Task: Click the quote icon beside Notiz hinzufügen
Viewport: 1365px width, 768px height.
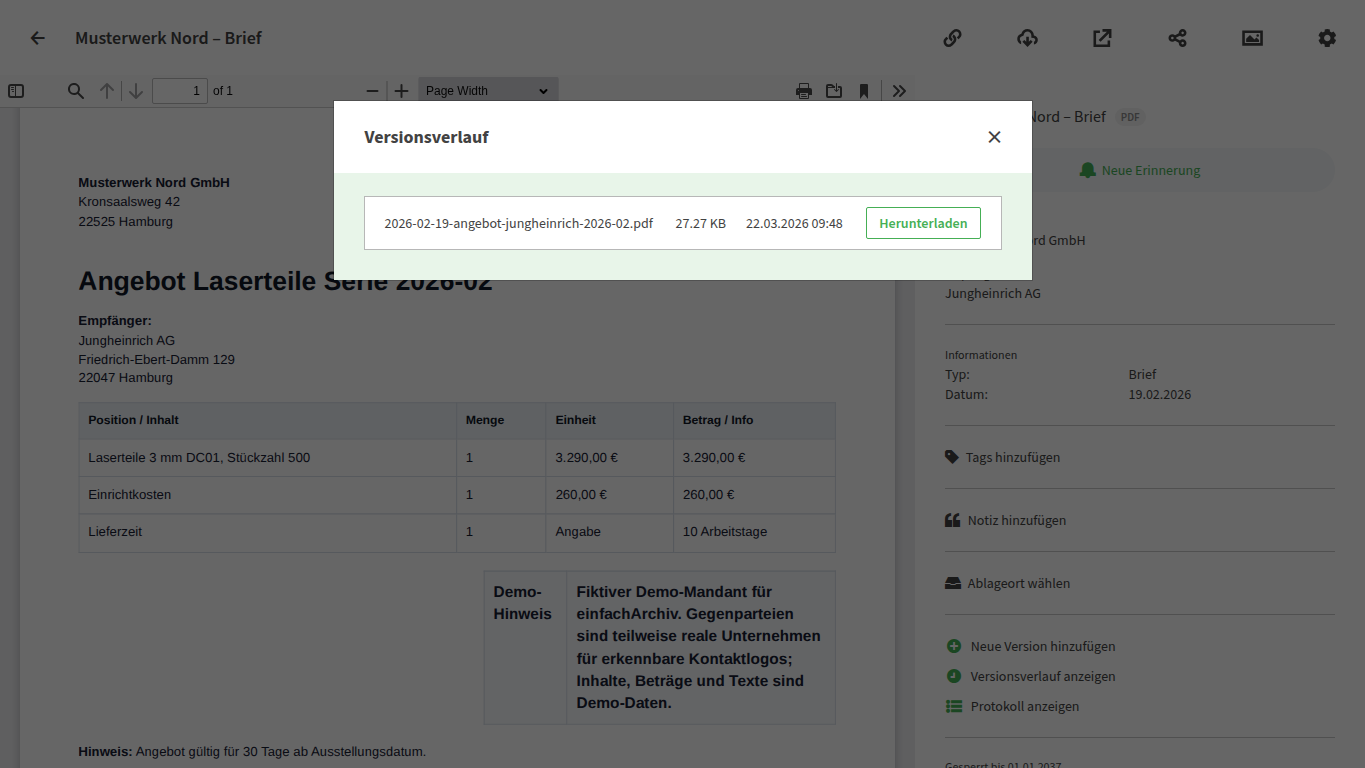Action: [x=953, y=520]
